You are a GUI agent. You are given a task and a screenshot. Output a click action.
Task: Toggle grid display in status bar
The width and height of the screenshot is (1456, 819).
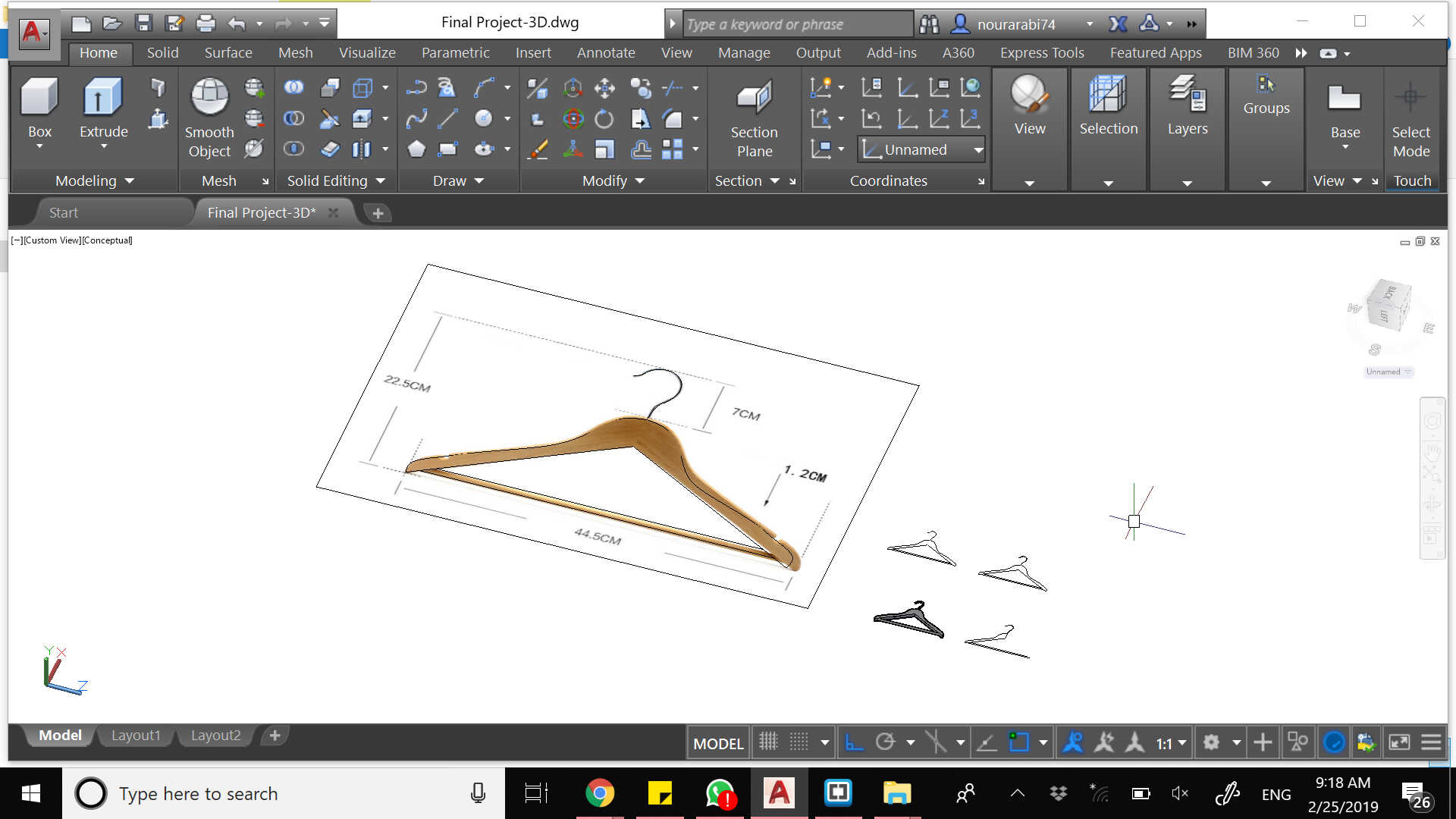point(768,742)
